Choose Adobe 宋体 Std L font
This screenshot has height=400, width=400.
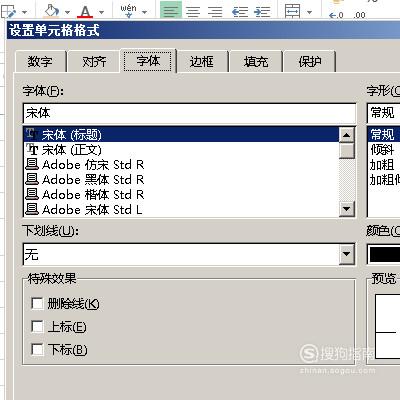click(x=181, y=210)
